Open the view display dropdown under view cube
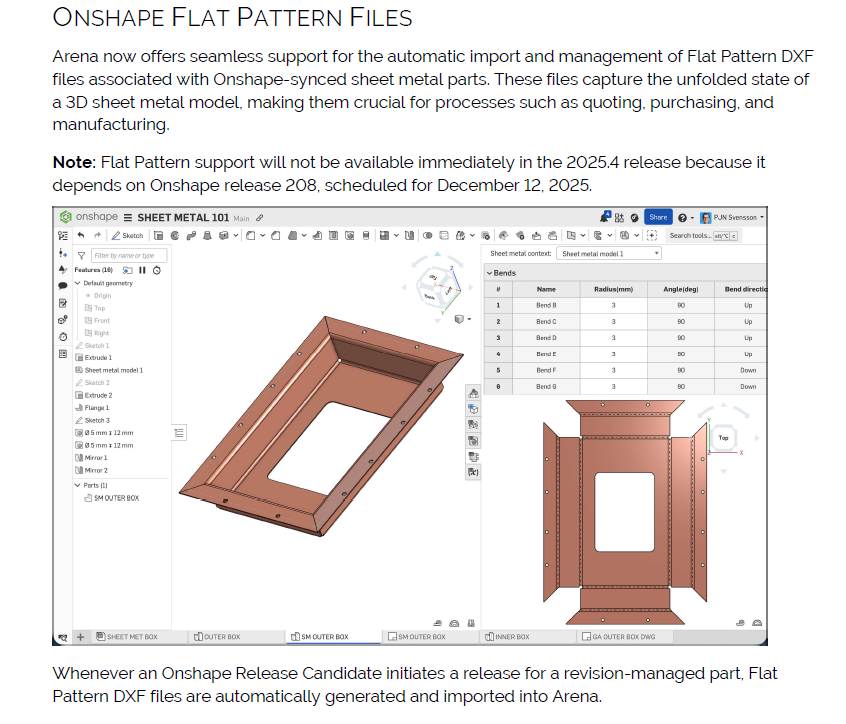 point(462,319)
